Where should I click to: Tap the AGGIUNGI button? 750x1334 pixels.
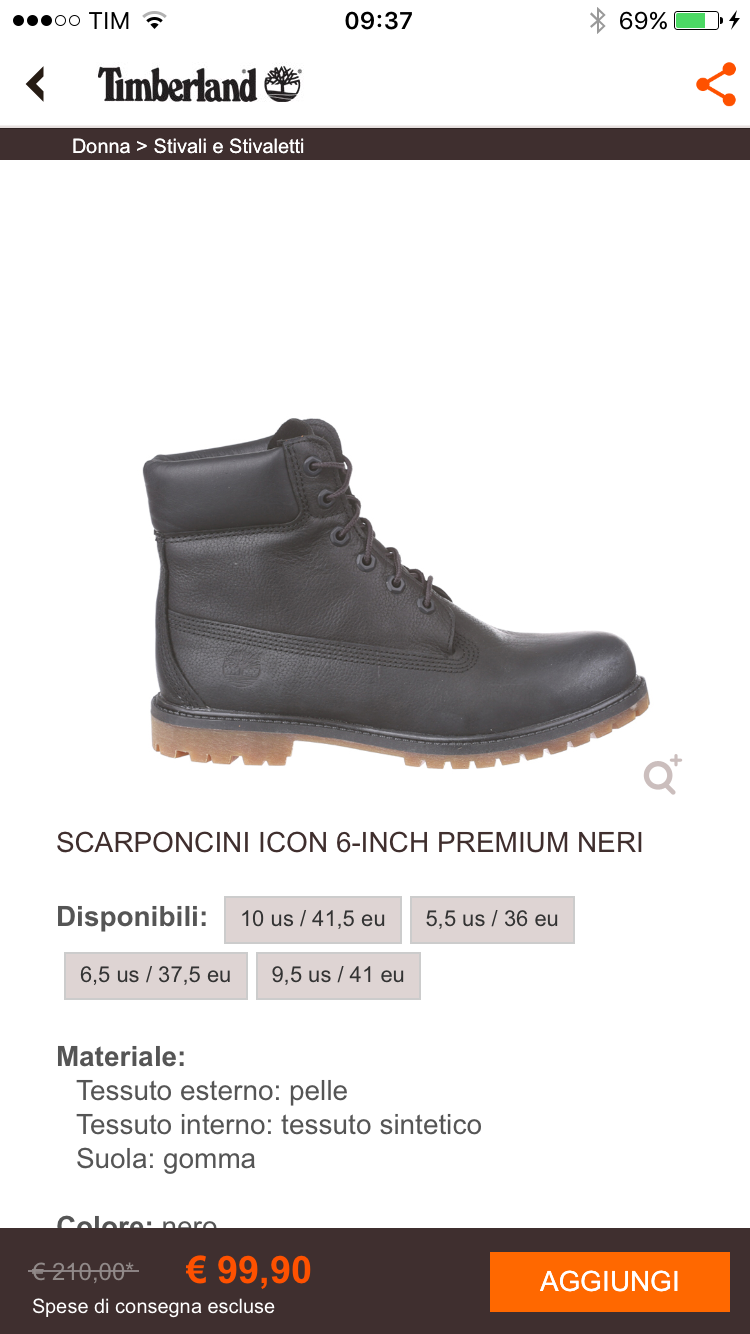tap(610, 1281)
